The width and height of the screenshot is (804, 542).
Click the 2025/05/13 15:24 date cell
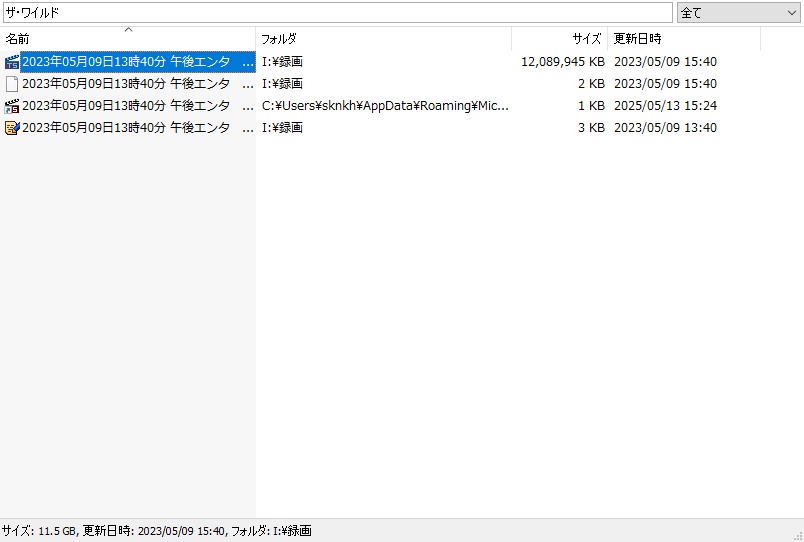[665, 106]
